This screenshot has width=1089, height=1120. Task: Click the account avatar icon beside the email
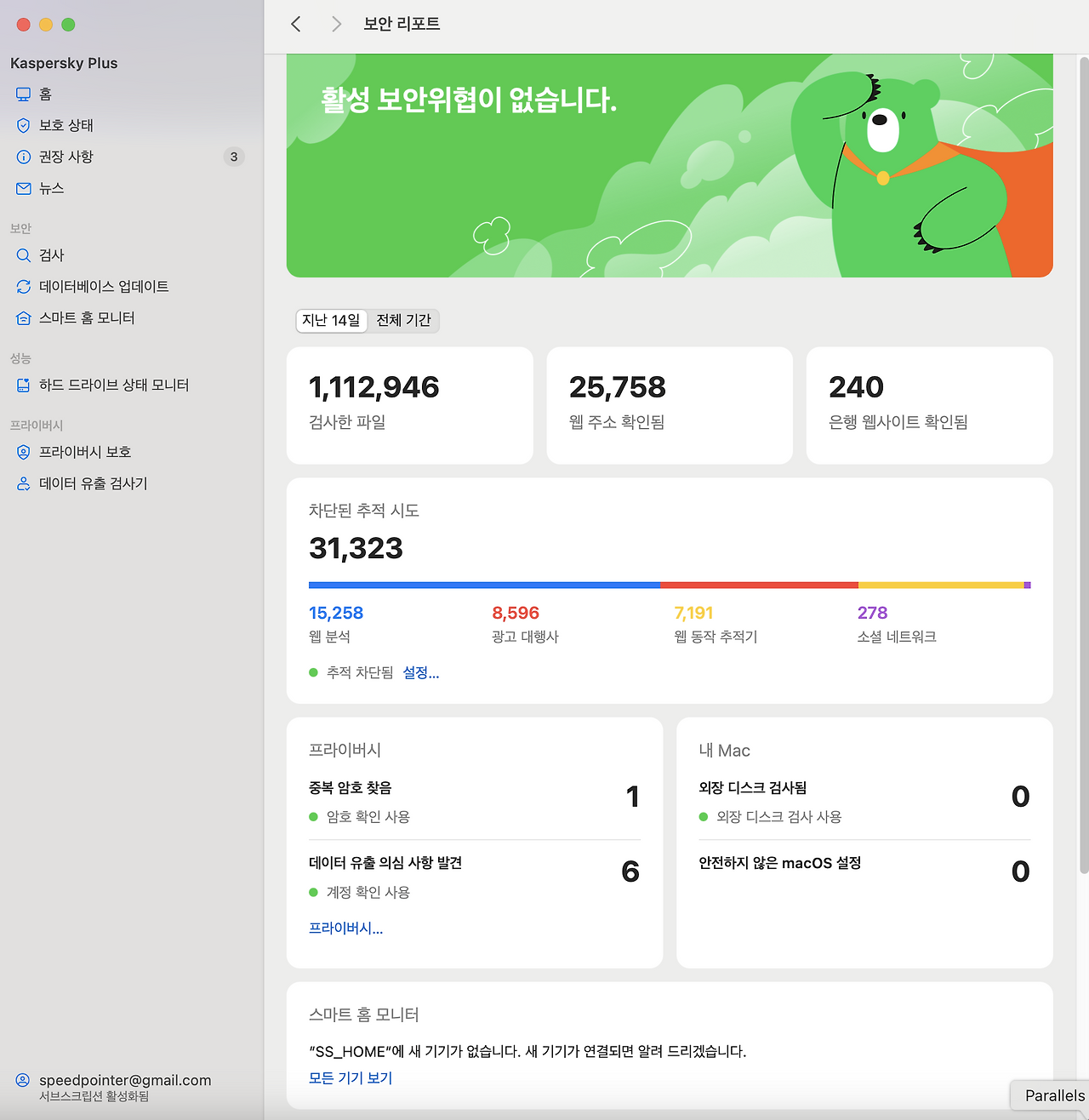click(23, 1081)
